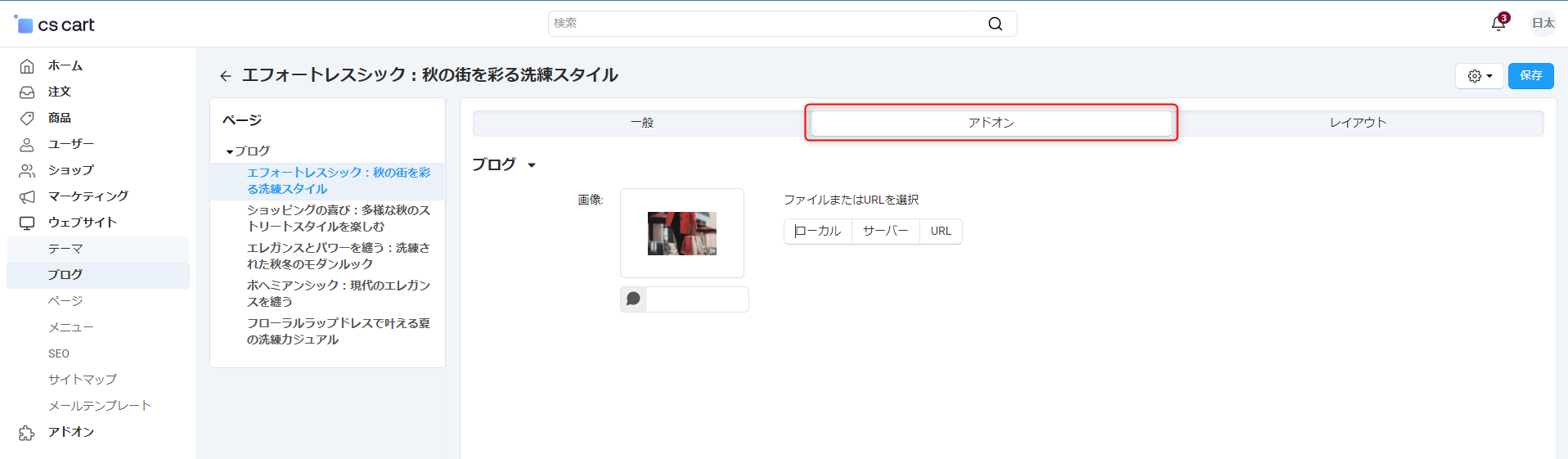Screen dimensions: 1568x459
Task: Open the gear settings dropdown
Action: click(1479, 76)
